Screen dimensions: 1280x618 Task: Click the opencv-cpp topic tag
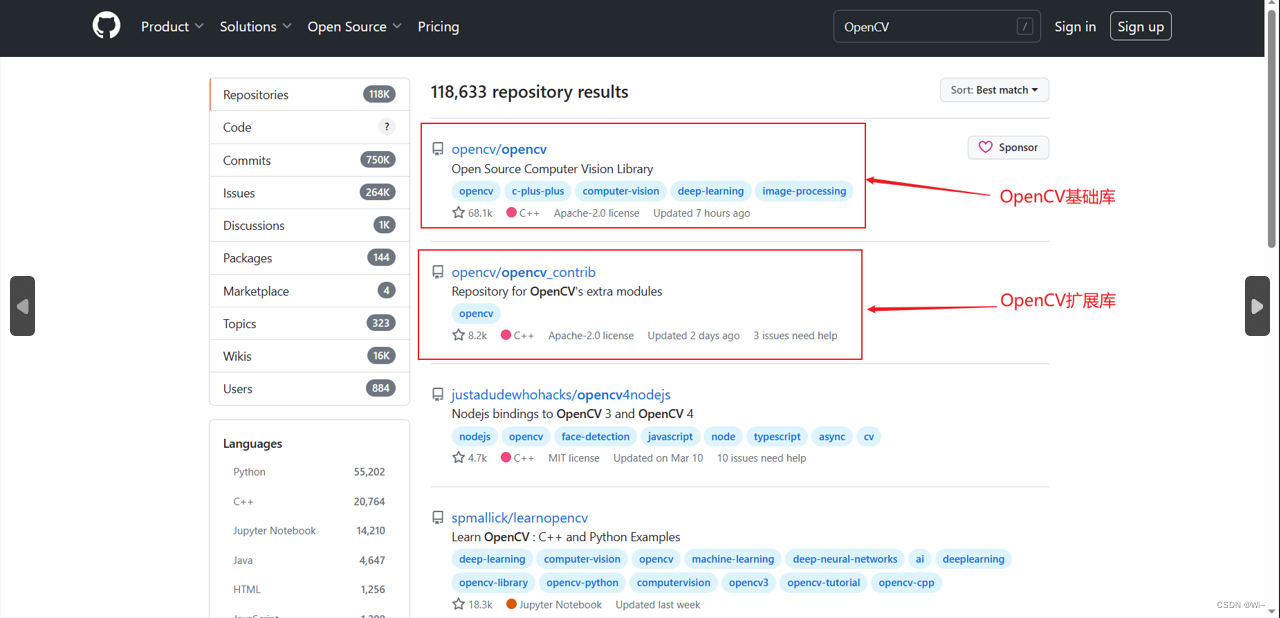click(x=906, y=583)
